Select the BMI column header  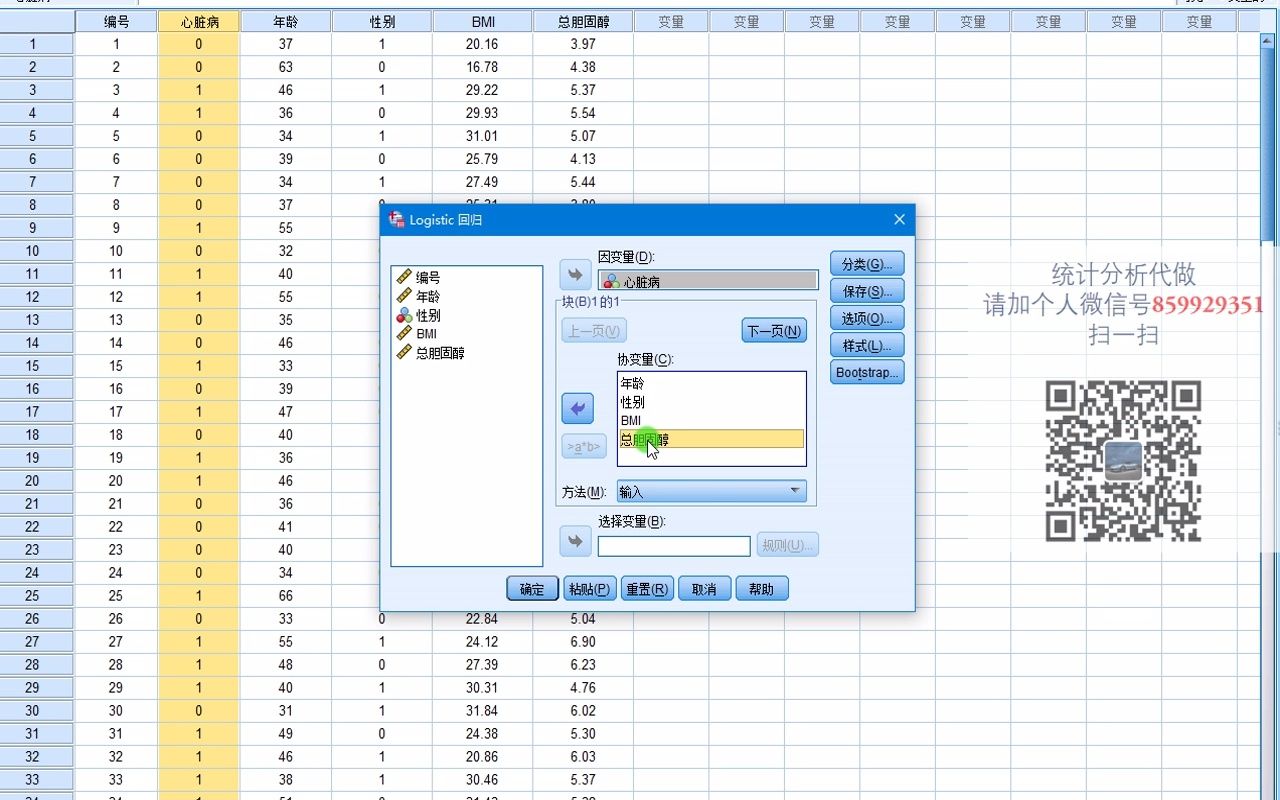coord(482,21)
